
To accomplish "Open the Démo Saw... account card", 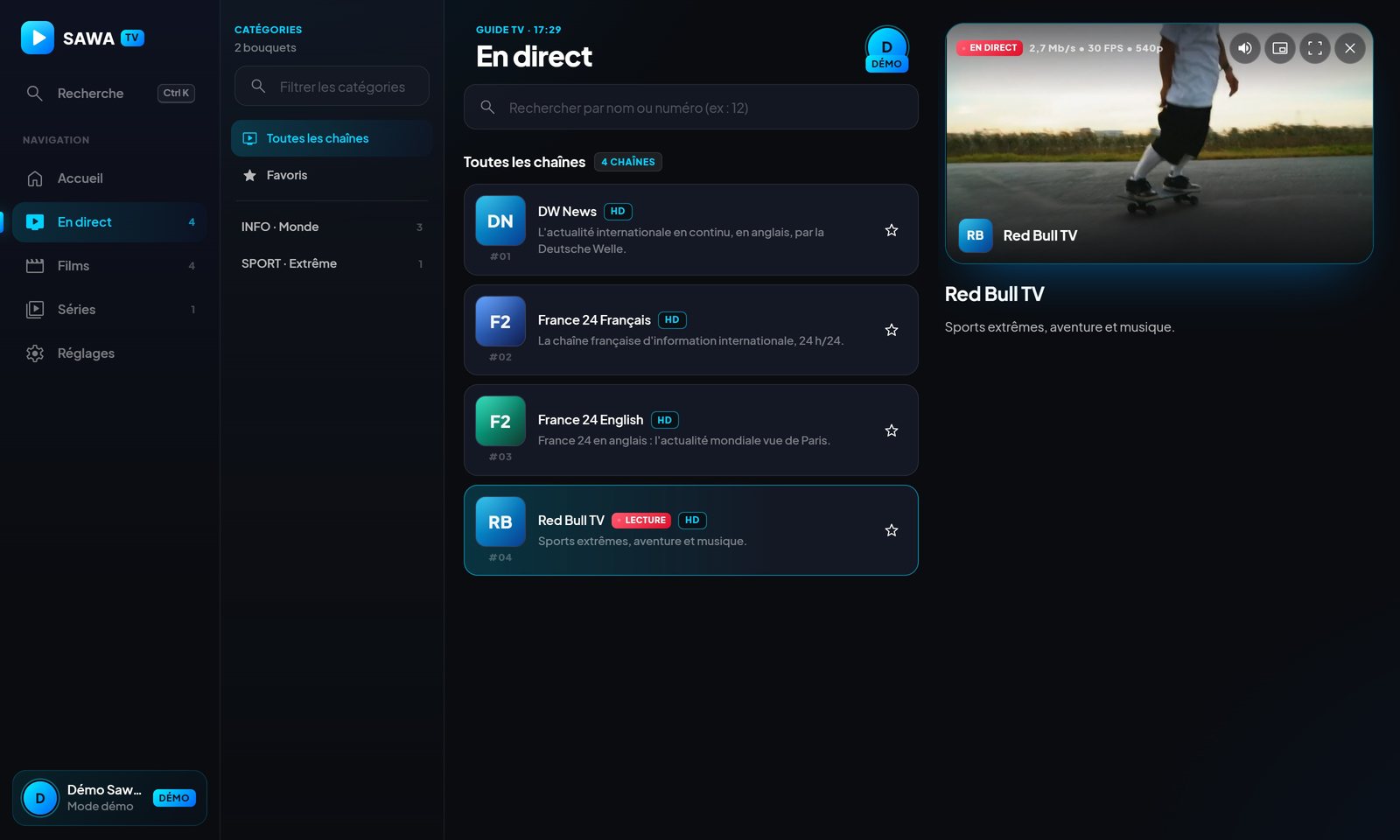I will [109, 798].
